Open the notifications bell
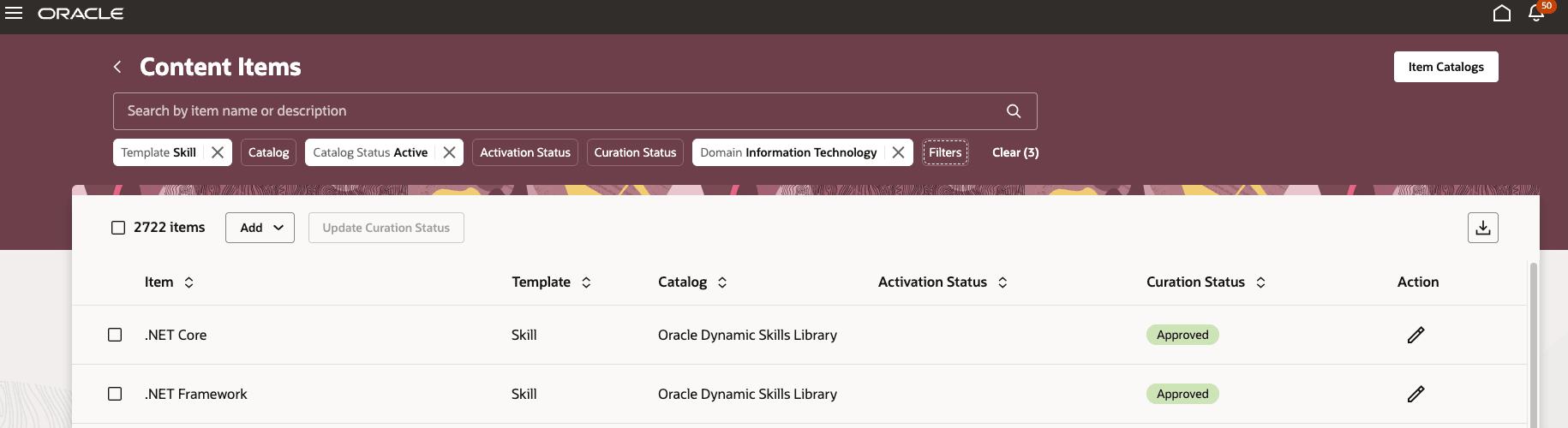This screenshot has width=1568, height=428. (1536, 14)
